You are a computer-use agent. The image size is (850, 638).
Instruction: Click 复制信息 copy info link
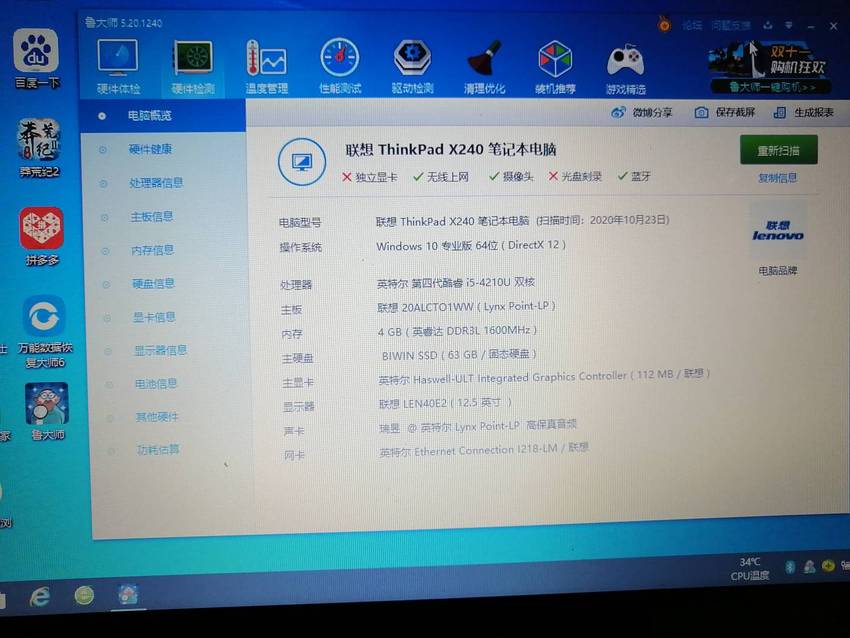pyautogui.click(x=777, y=178)
